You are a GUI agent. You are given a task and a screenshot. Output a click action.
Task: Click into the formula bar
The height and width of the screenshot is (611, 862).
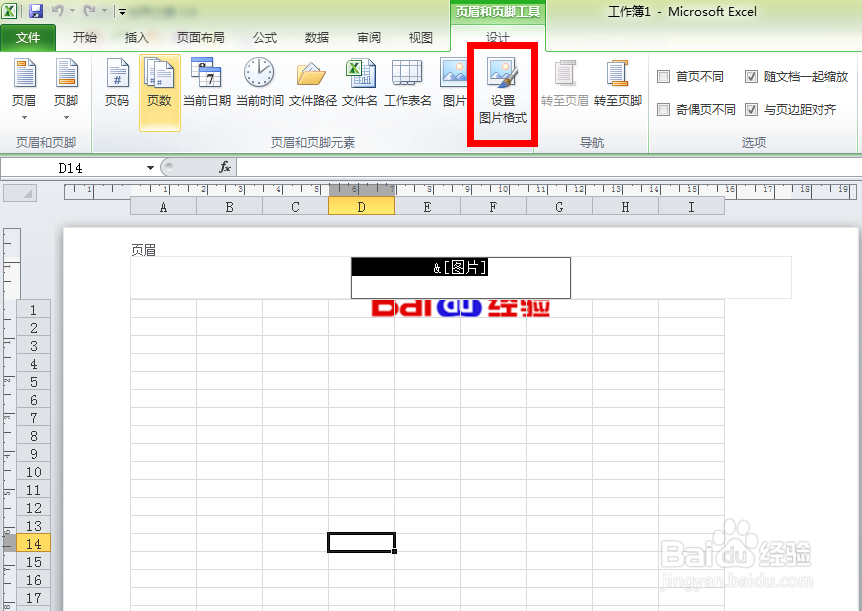pyautogui.click(x=549, y=168)
